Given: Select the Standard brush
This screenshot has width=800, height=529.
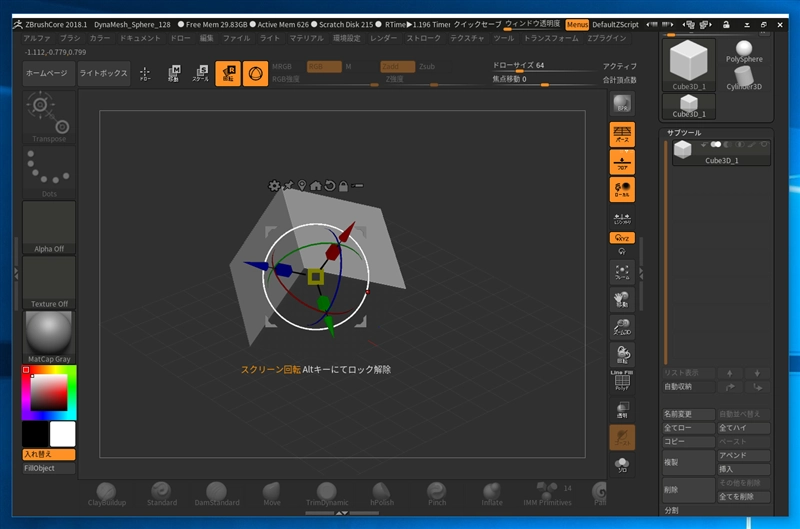Looking at the screenshot, I should 162,494.
